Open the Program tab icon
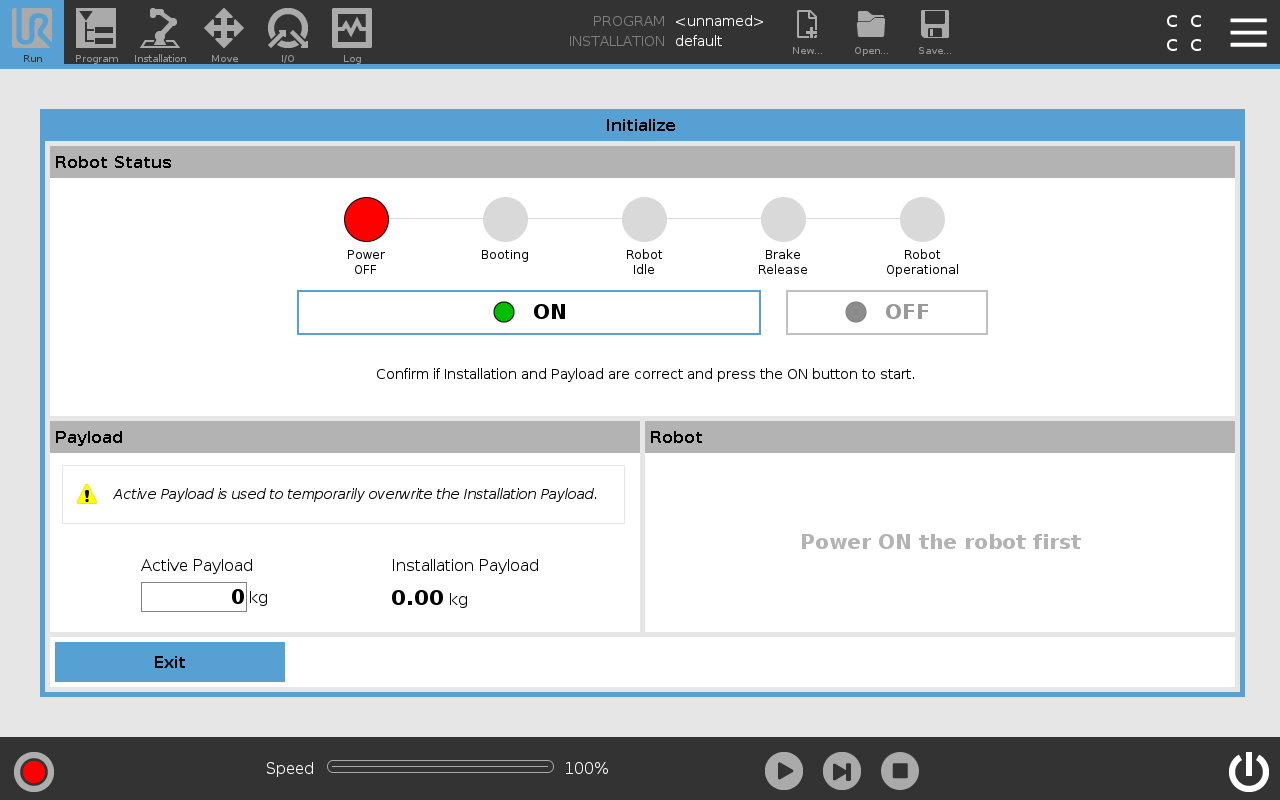The height and width of the screenshot is (800, 1280). click(x=96, y=32)
